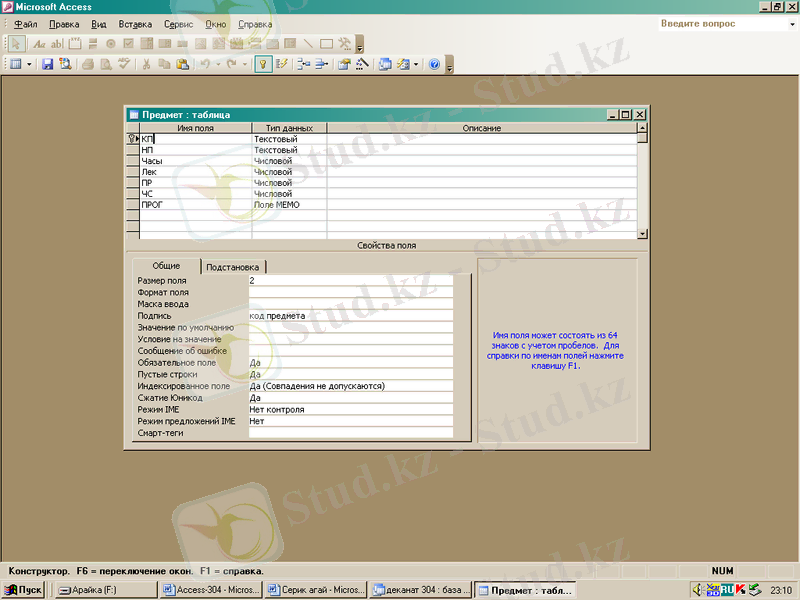Open the Properties icon in the toolbar
The image size is (800, 600).
pos(343,64)
